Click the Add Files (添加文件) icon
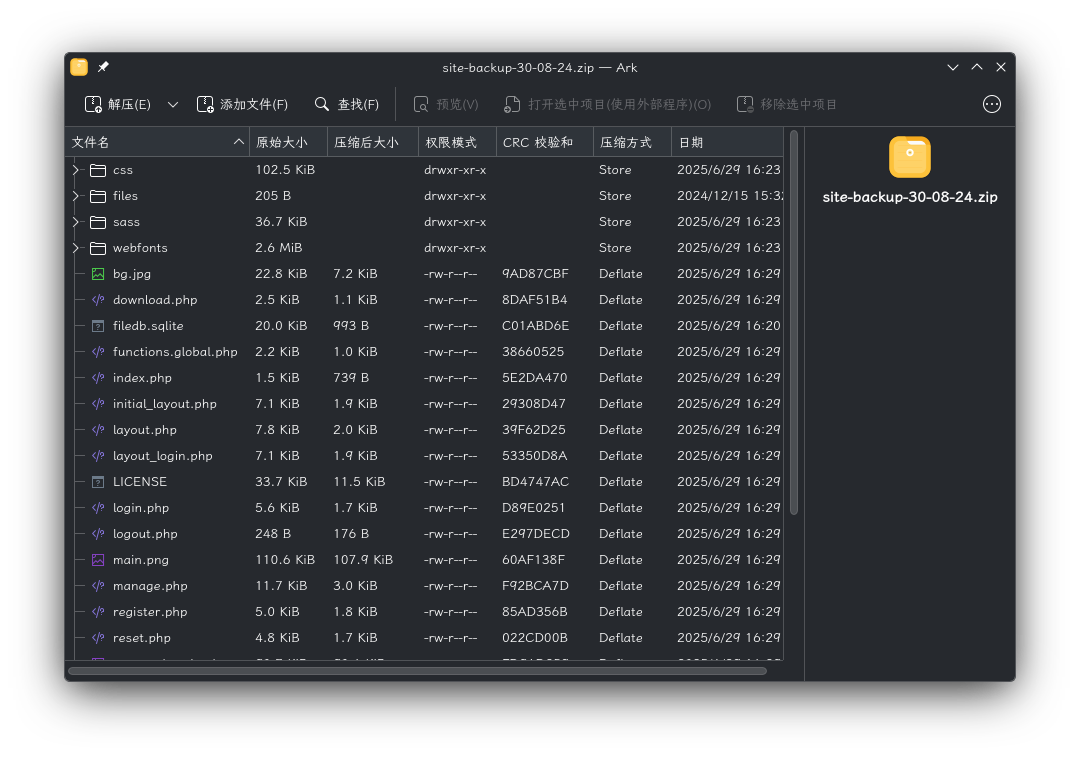Viewport: 1080px width, 758px height. pos(205,105)
